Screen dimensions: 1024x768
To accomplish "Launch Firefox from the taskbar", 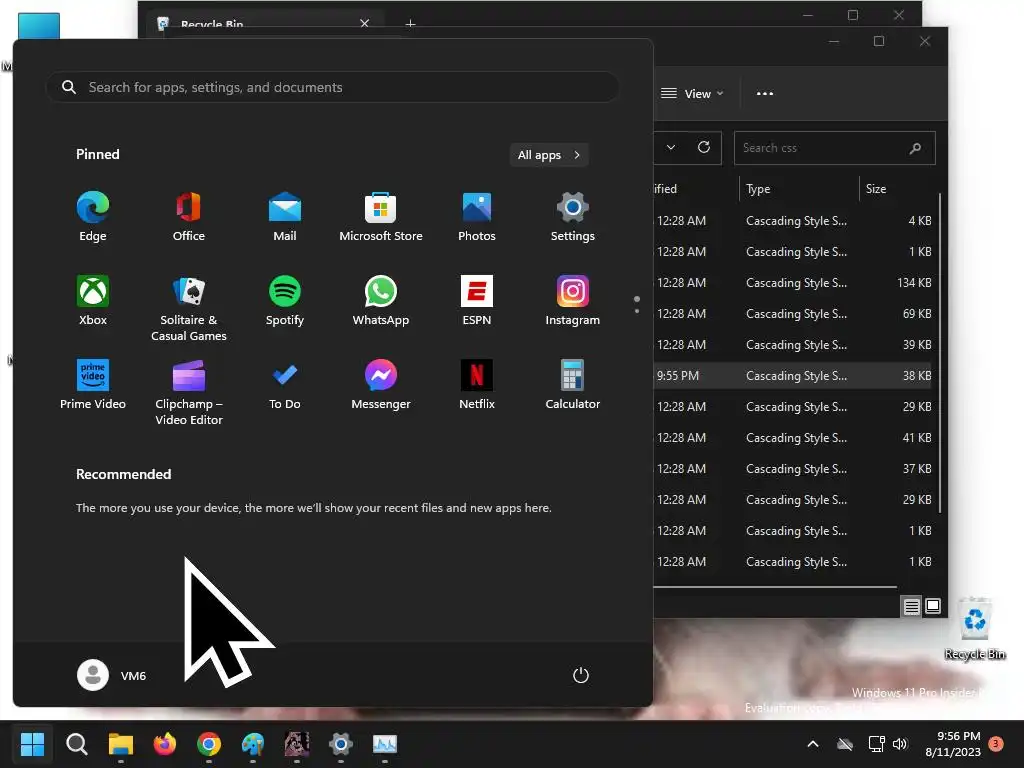I will [x=165, y=744].
